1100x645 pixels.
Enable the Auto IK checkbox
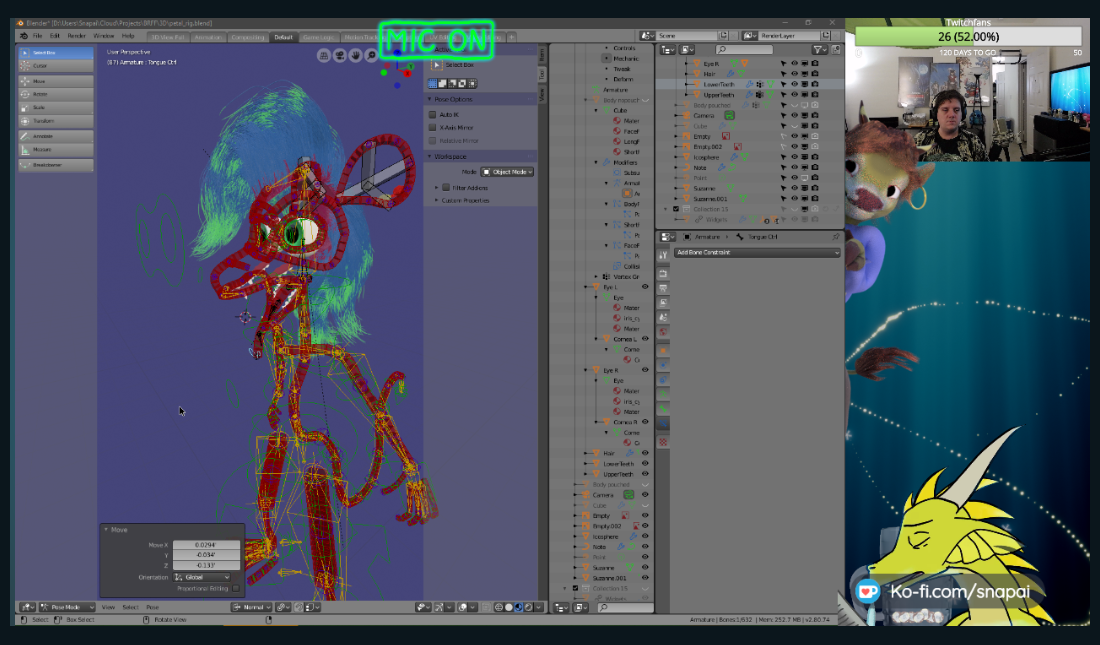(x=432, y=114)
